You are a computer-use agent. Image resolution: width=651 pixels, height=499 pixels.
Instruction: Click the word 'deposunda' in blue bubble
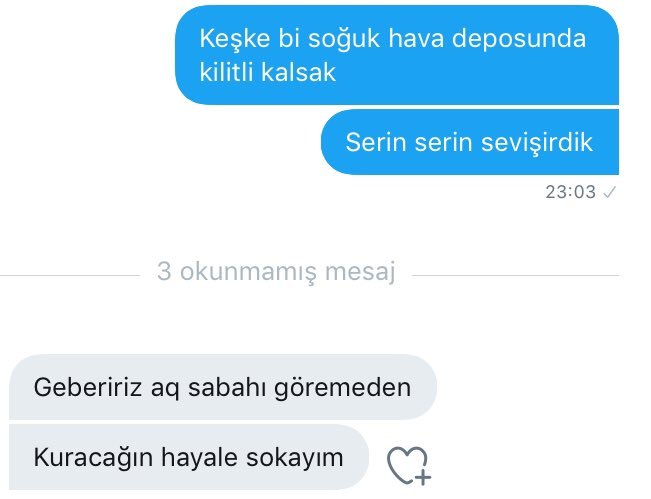click(519, 39)
